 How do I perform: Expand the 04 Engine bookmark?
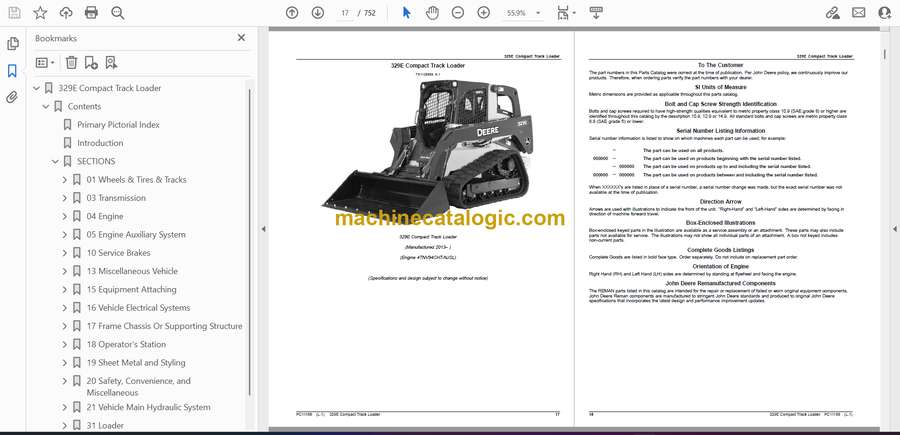click(x=65, y=216)
